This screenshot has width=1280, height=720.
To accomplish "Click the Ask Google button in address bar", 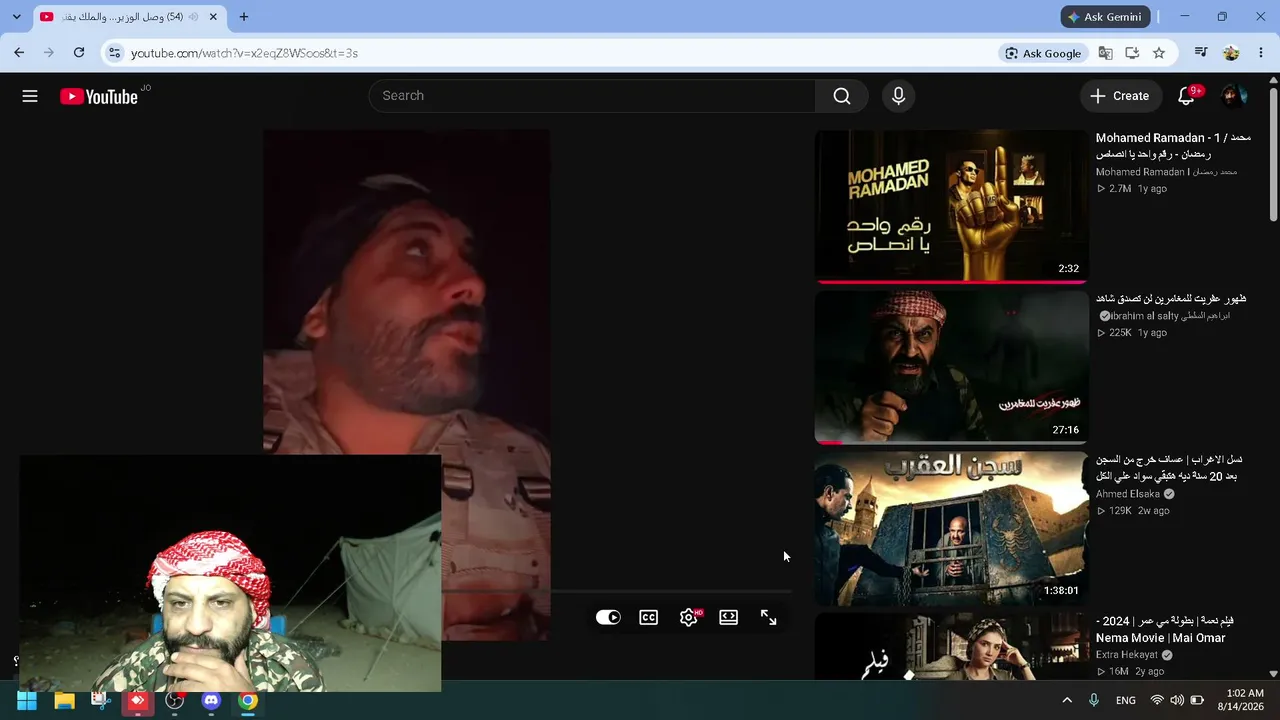I will coord(1043,53).
